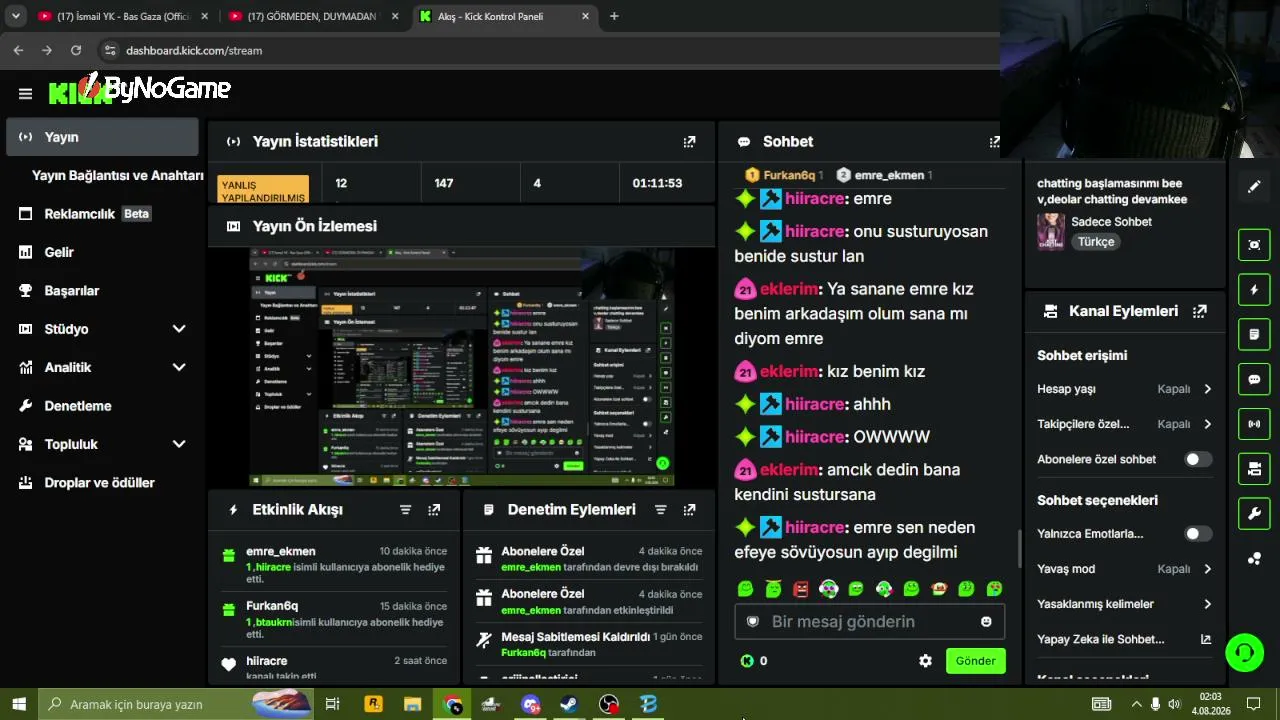Viewport: 1280px width, 720px height.
Task: Click the browser address bar URL
Action: (x=194, y=50)
